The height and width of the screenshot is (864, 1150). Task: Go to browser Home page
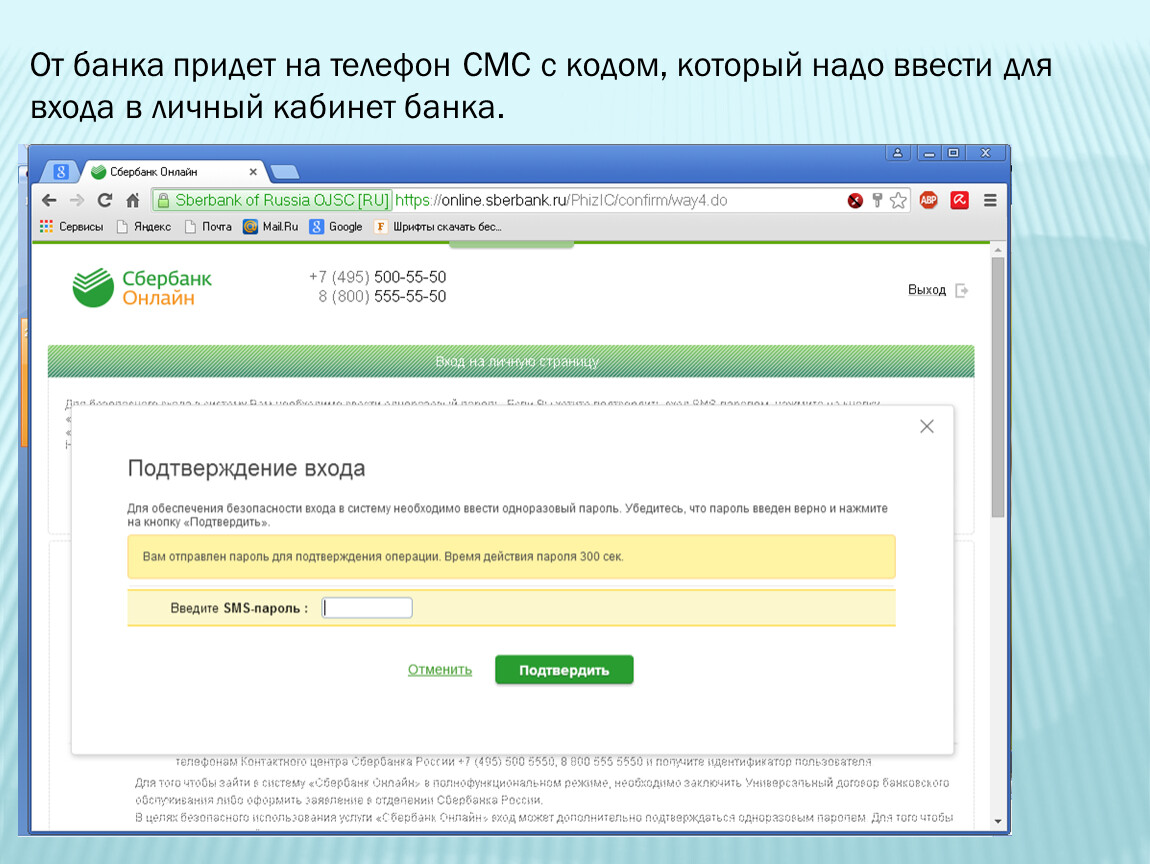[133, 200]
